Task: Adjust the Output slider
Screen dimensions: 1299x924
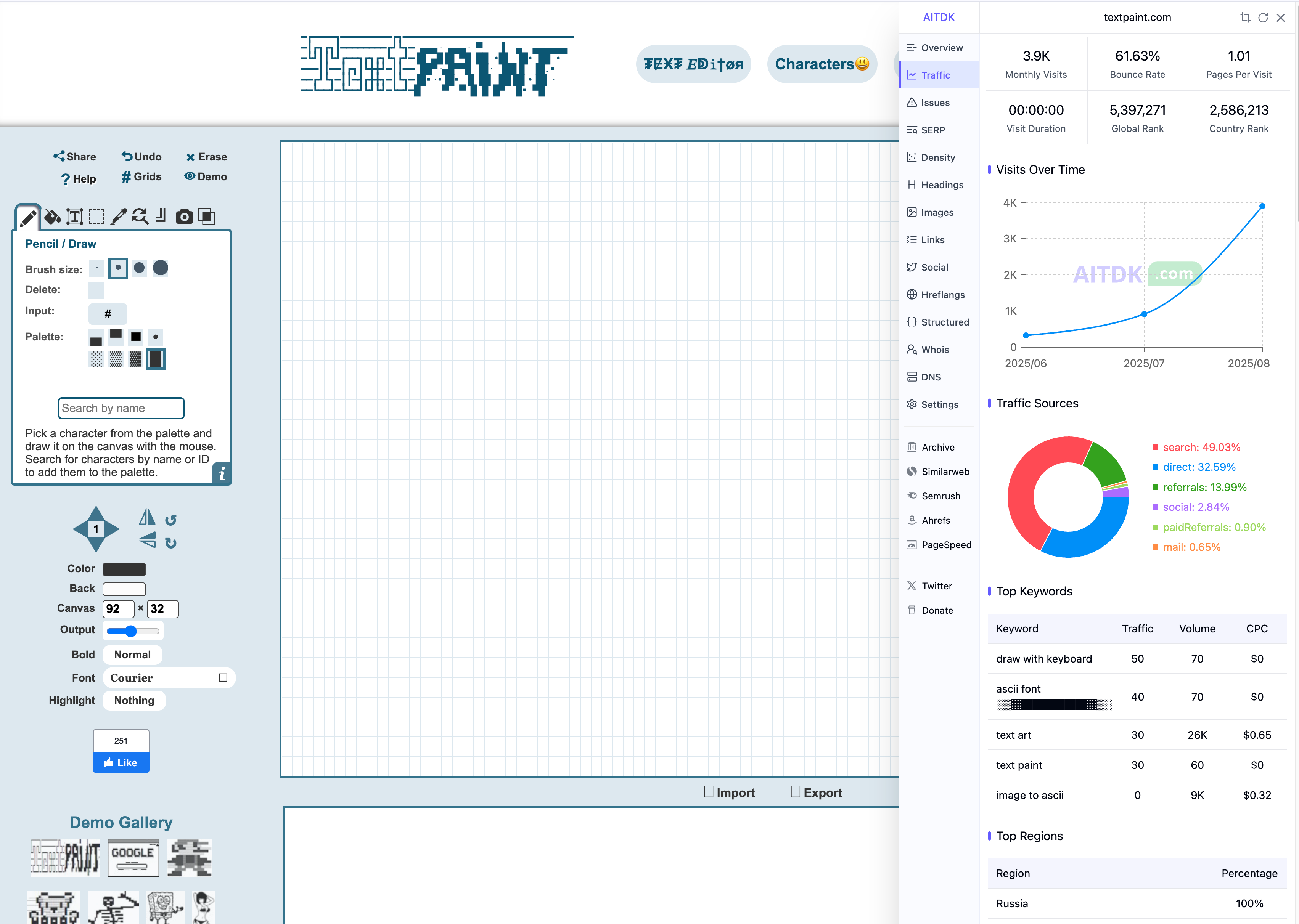Action: tap(133, 631)
